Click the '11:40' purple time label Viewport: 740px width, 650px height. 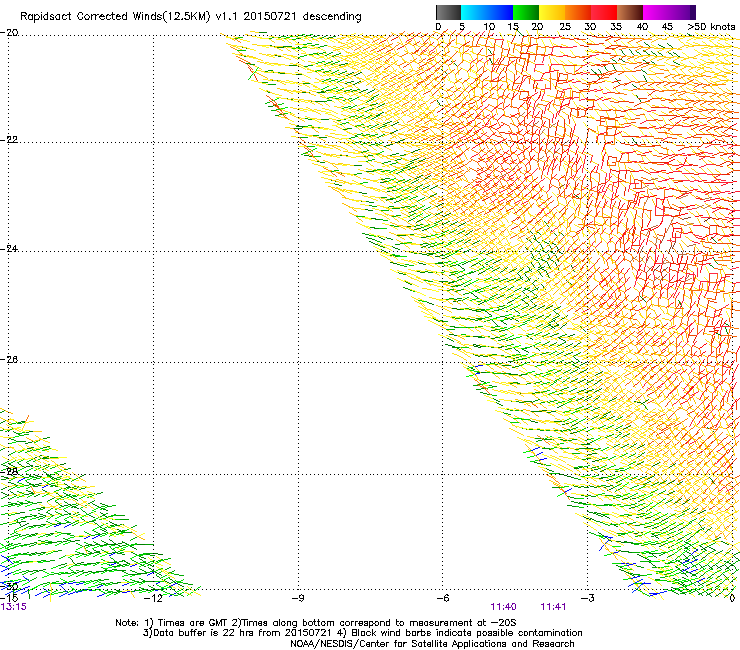click(503, 607)
